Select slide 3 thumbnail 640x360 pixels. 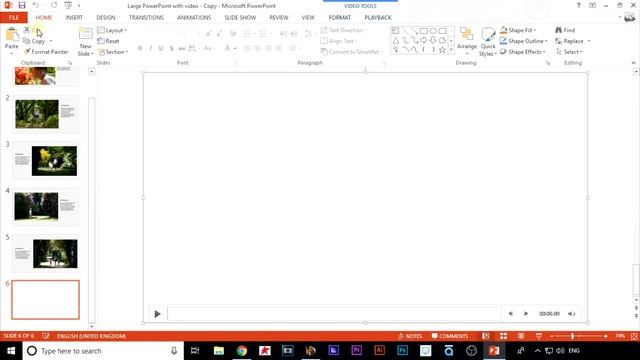pyautogui.click(x=46, y=161)
